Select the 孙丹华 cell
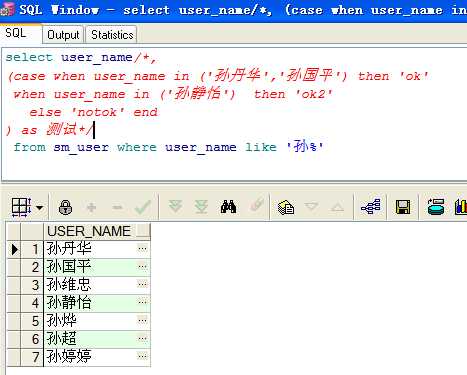Screen dimensions: 467x375 [90, 249]
